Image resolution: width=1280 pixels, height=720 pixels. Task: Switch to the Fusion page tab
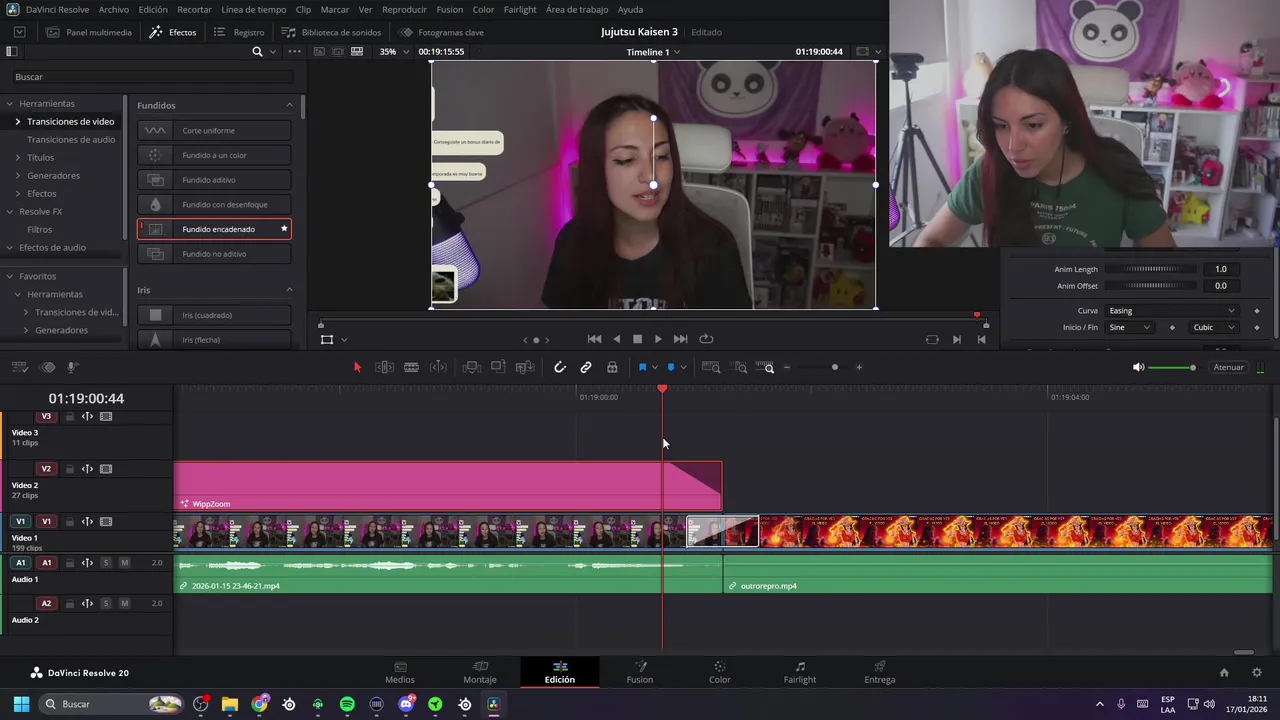pyautogui.click(x=640, y=673)
